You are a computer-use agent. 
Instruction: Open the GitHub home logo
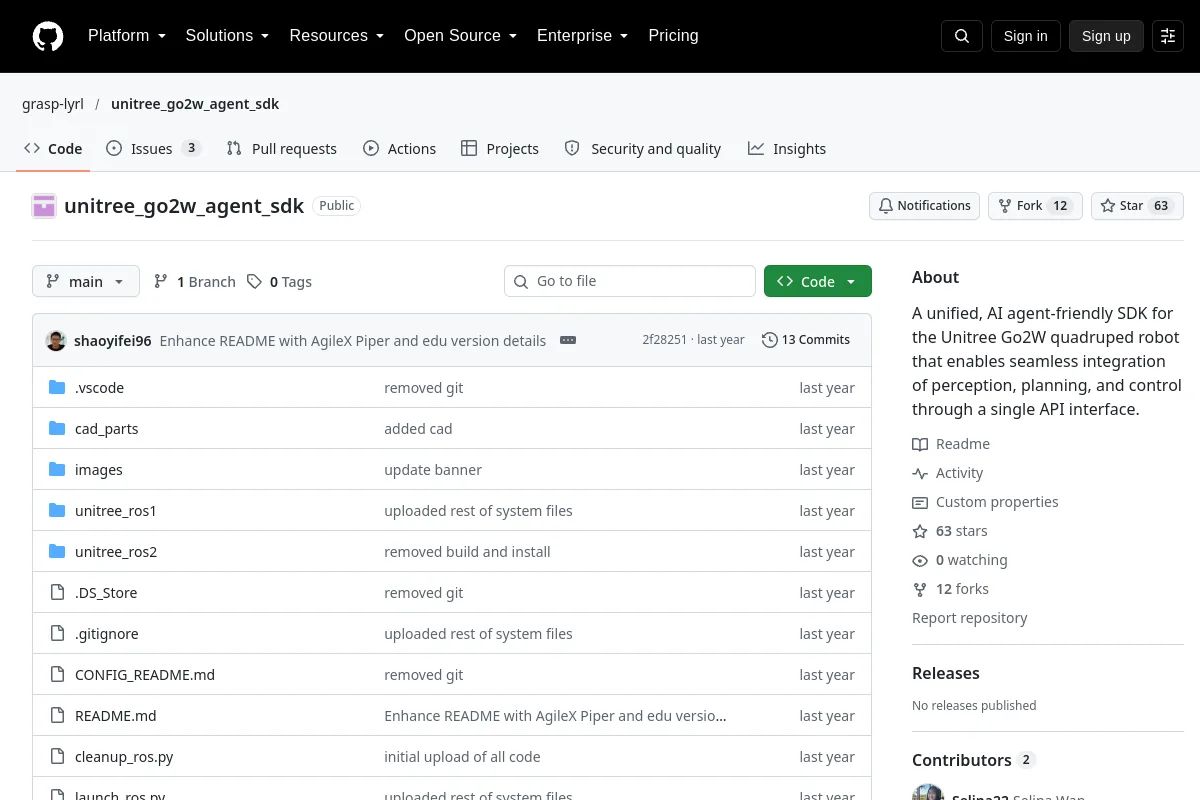[48, 36]
